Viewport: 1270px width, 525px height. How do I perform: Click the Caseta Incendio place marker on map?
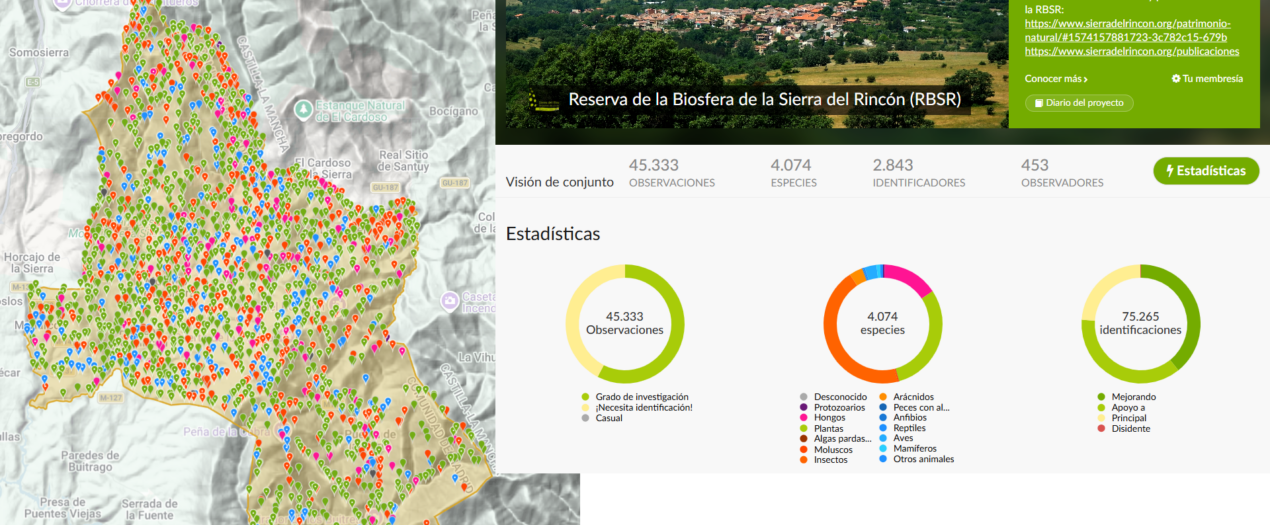pos(449,300)
